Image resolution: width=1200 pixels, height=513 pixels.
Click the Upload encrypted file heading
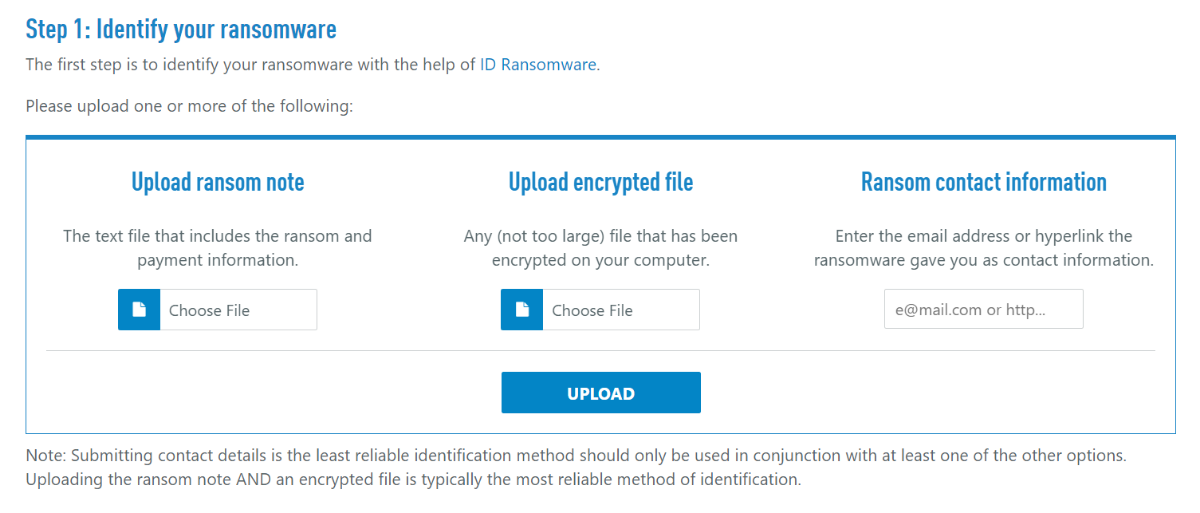pos(600,182)
